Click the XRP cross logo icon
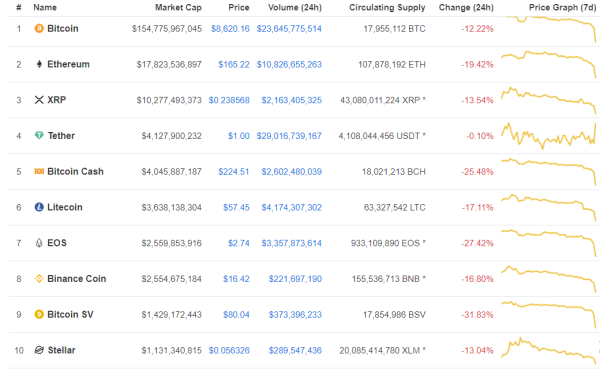 point(39,100)
